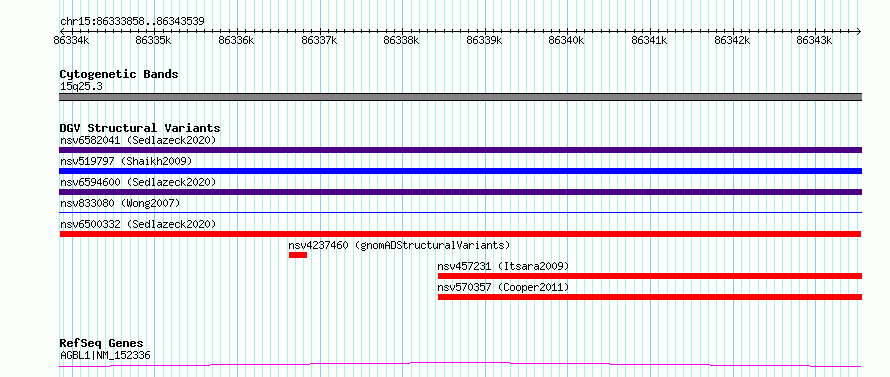Screen dimensions: 890x377
Task: Click the 86343k ruler mark
Action: click(815, 40)
